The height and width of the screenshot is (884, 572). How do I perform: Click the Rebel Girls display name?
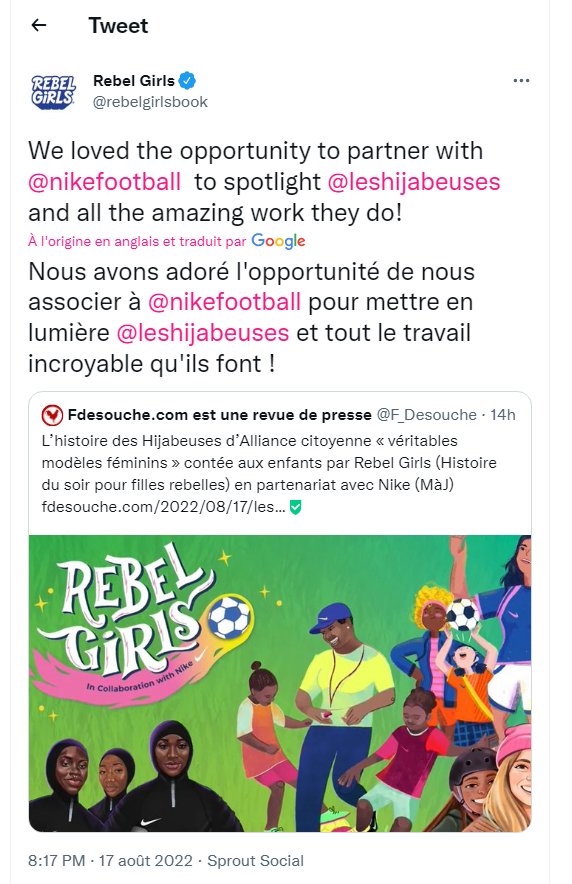coord(134,81)
